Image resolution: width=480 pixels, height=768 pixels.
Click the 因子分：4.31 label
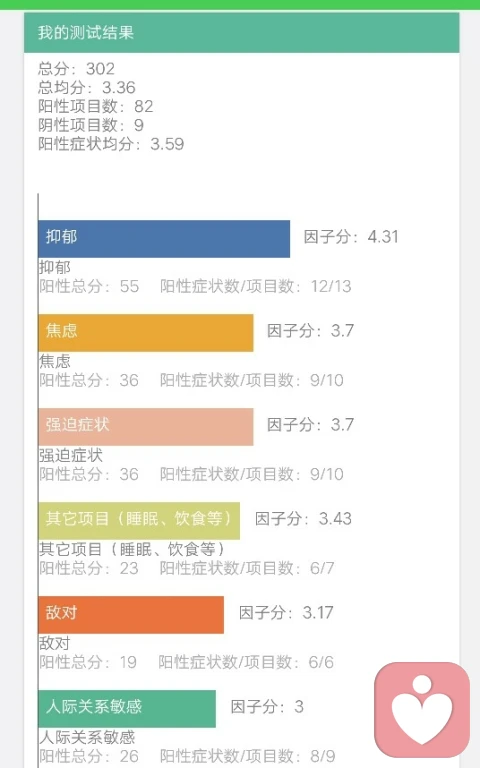click(351, 237)
